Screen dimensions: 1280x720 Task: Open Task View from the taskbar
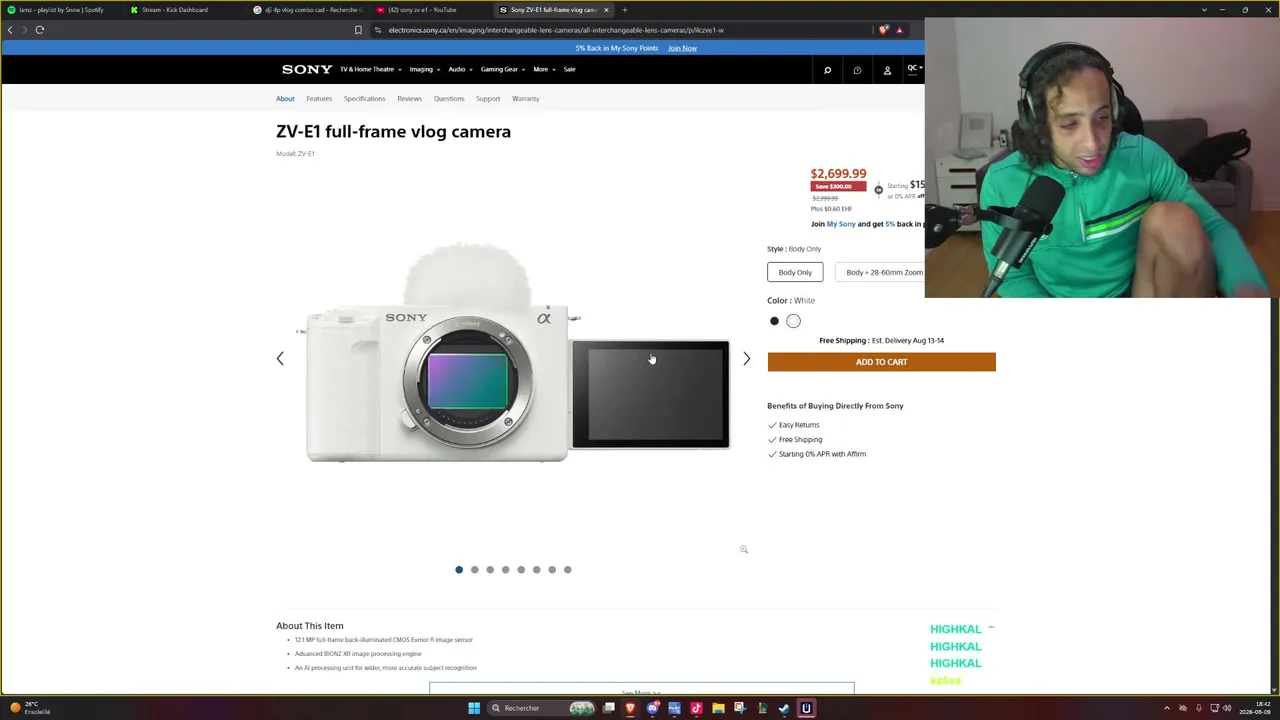click(608, 708)
